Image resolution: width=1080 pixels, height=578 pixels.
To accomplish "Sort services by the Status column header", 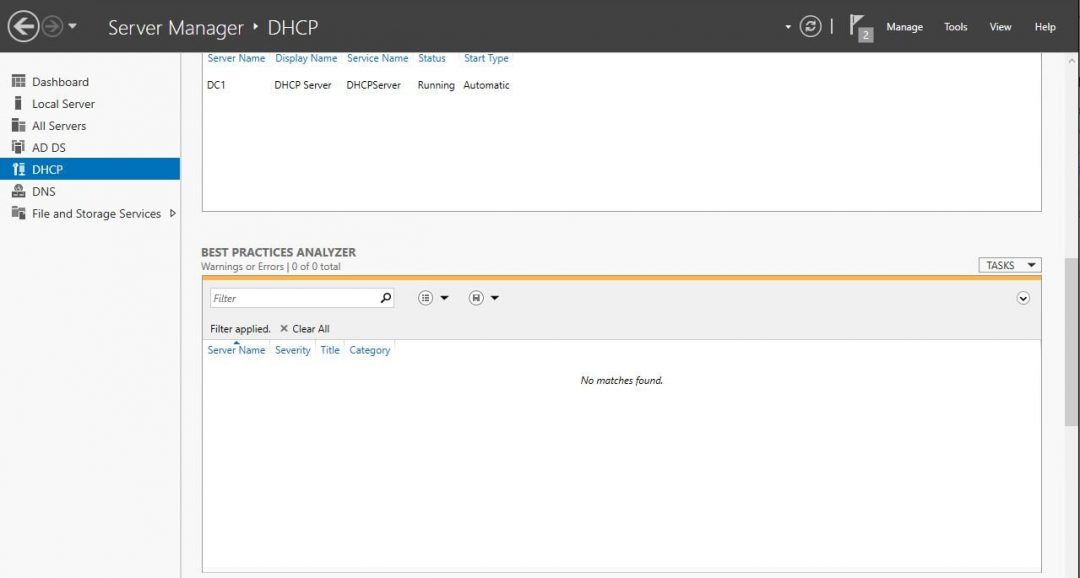I will pos(432,58).
